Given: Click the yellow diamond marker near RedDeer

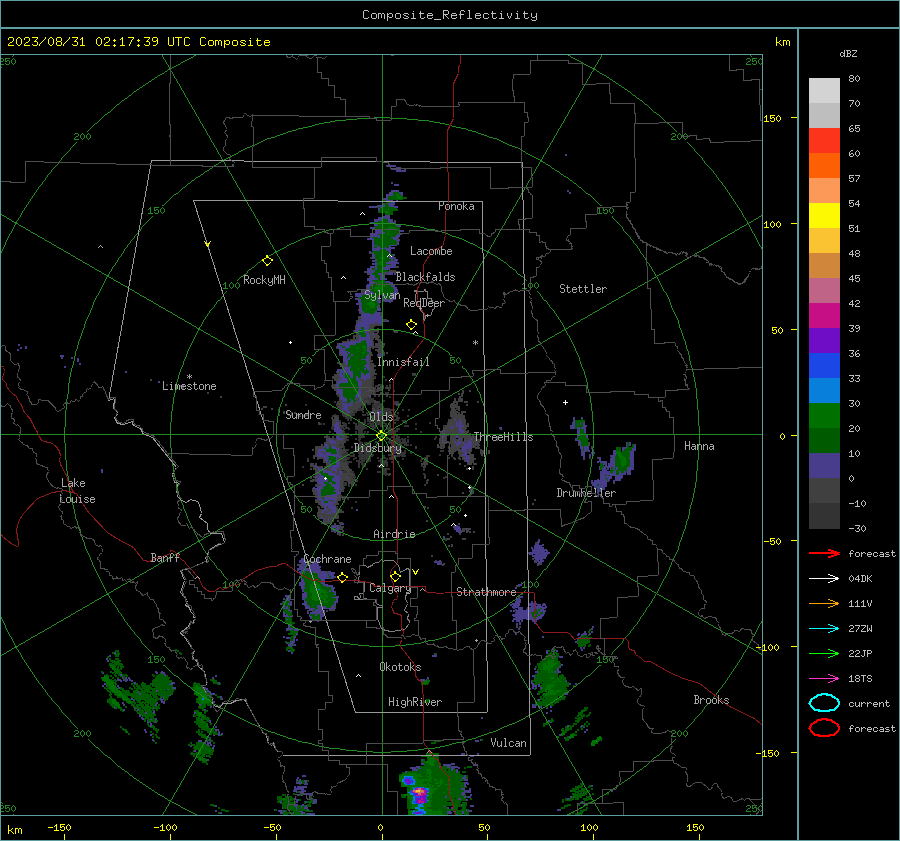Looking at the screenshot, I should pyautogui.click(x=411, y=325).
